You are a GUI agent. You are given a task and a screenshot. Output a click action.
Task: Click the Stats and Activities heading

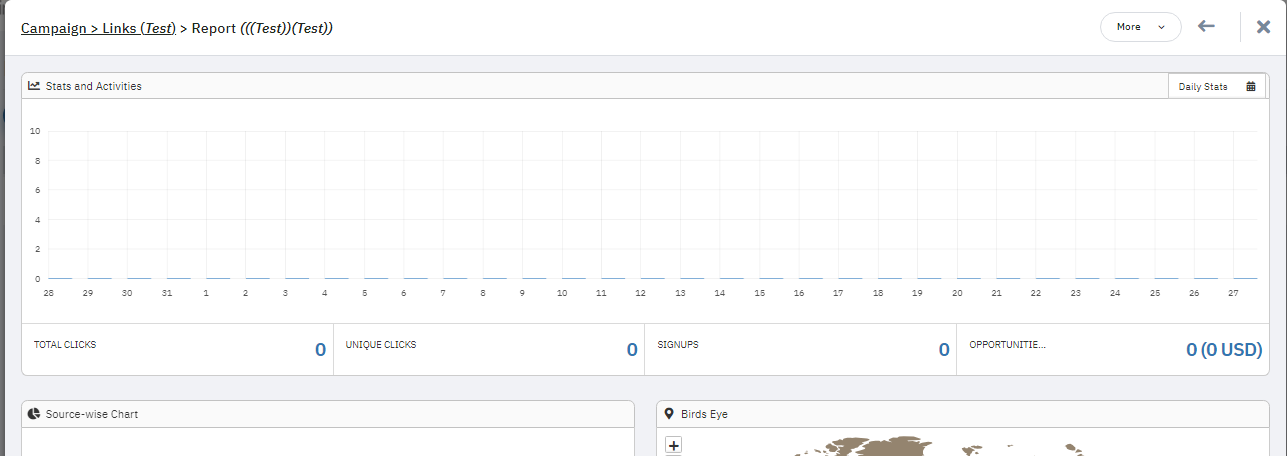tap(94, 86)
